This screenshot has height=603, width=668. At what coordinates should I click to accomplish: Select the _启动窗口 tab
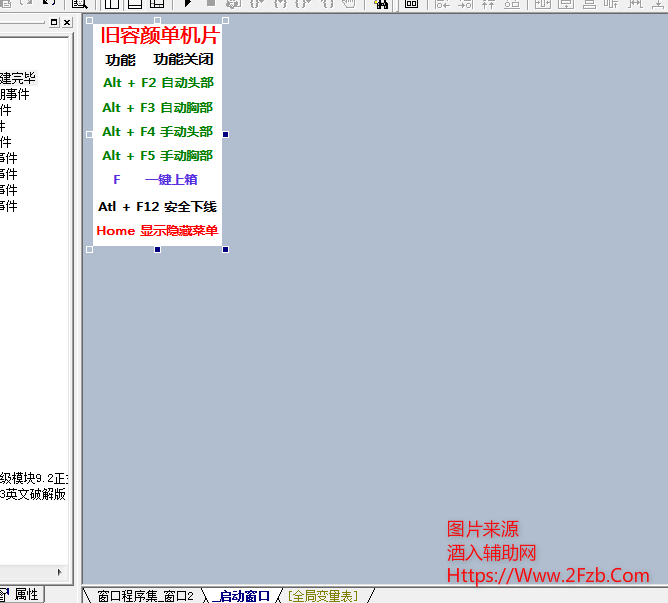click(242, 596)
